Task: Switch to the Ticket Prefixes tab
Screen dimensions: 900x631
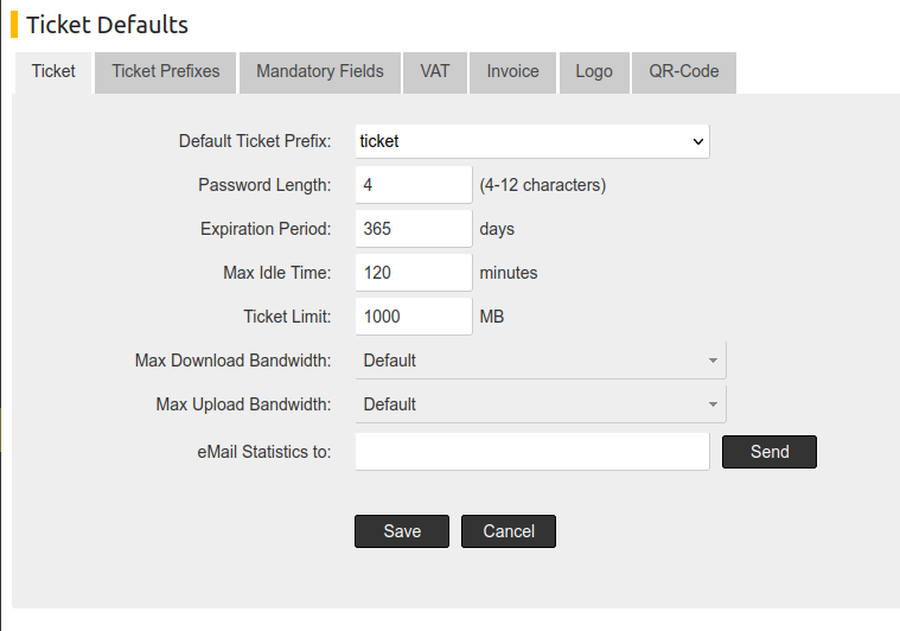Action: pyautogui.click(x=164, y=72)
